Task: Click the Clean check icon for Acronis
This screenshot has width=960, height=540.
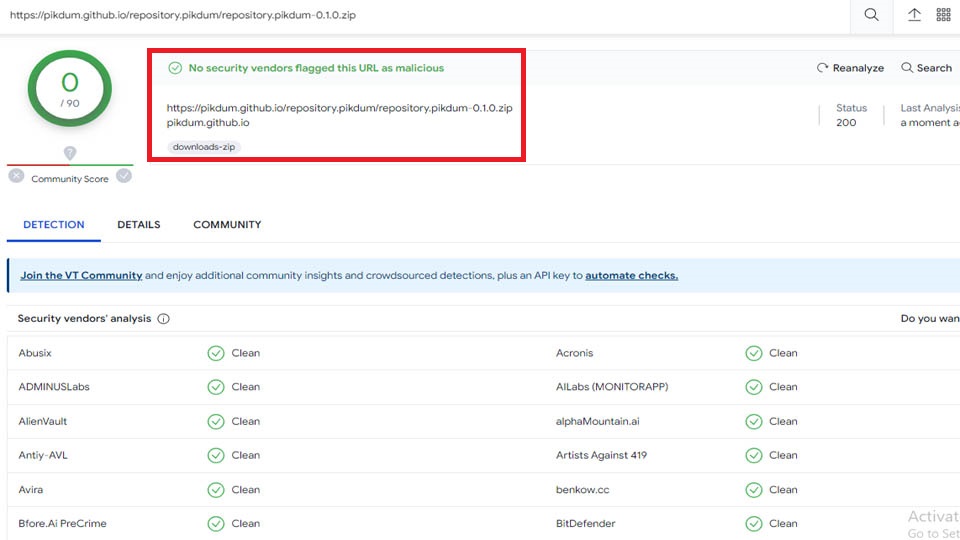Action: 754,353
